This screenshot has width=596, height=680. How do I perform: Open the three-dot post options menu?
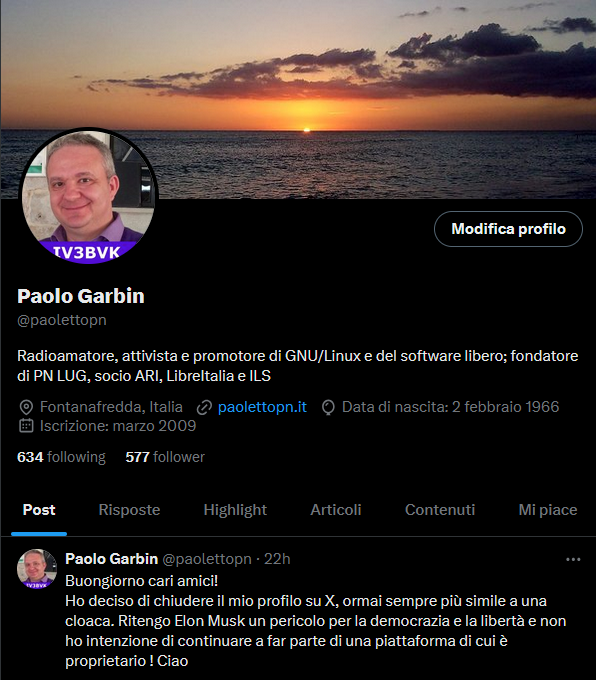tap(573, 559)
